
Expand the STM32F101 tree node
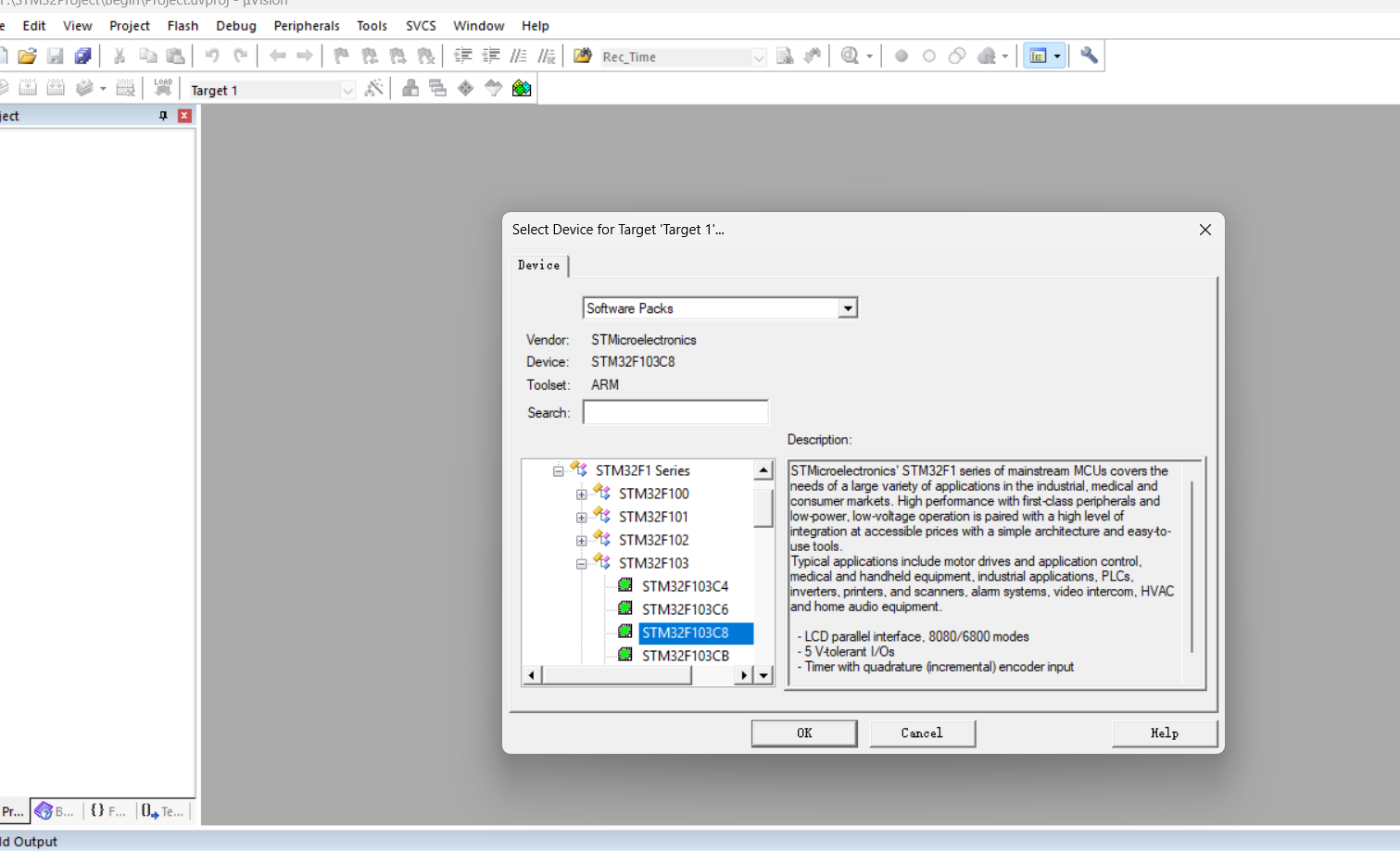click(x=581, y=518)
